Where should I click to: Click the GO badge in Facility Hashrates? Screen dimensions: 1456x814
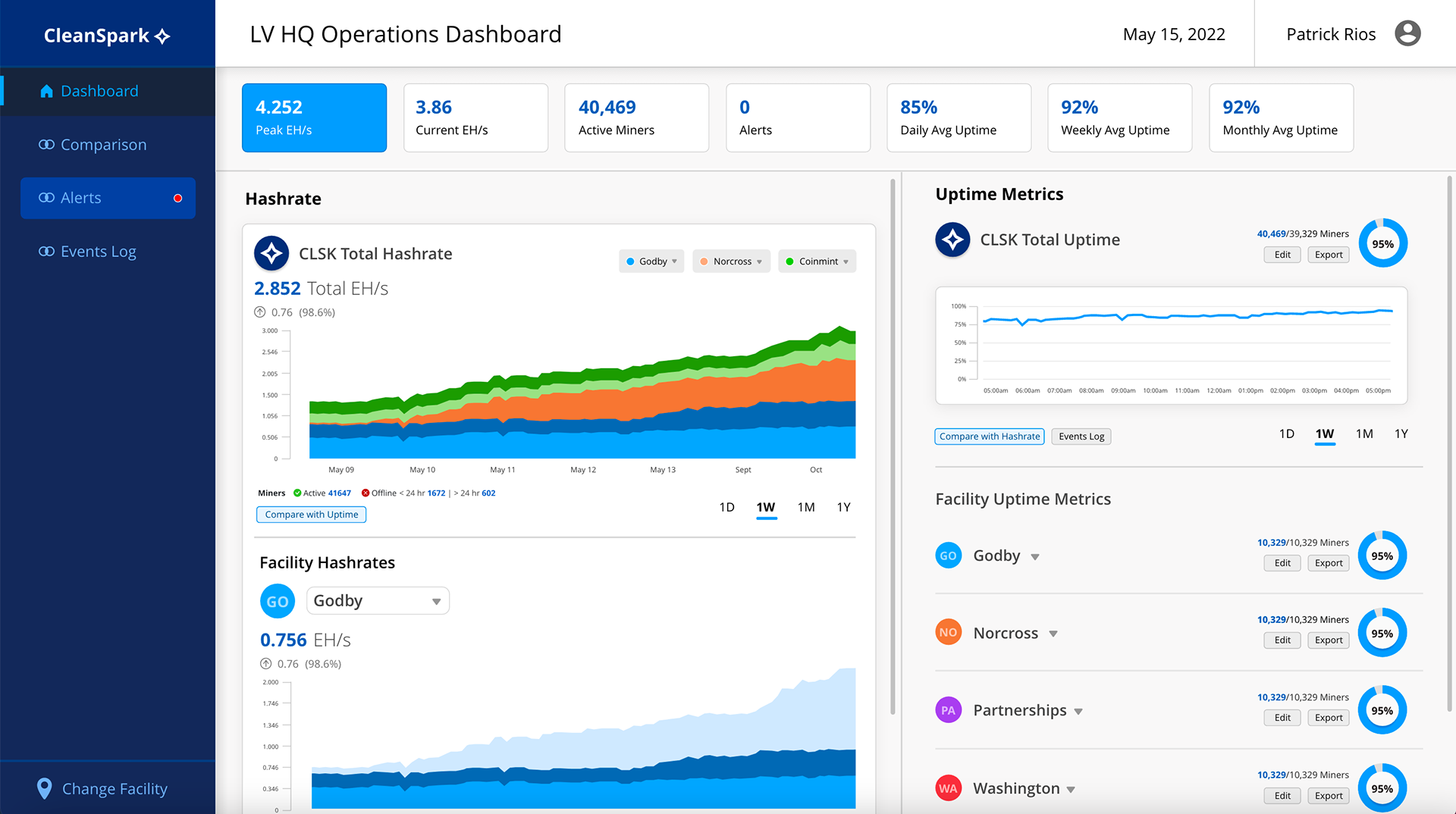tap(278, 601)
